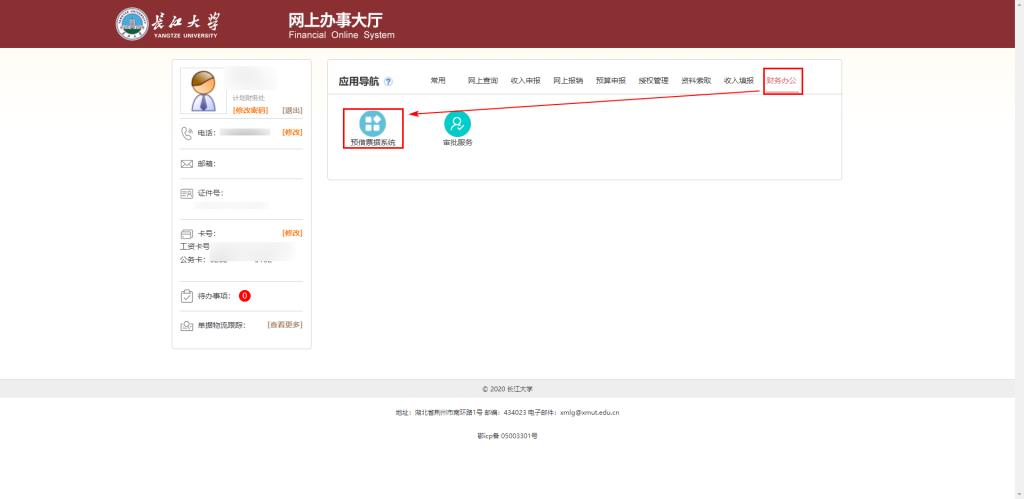The height and width of the screenshot is (499, 1024).
Task: Click the phone icon beside 电话
Action: (186, 133)
